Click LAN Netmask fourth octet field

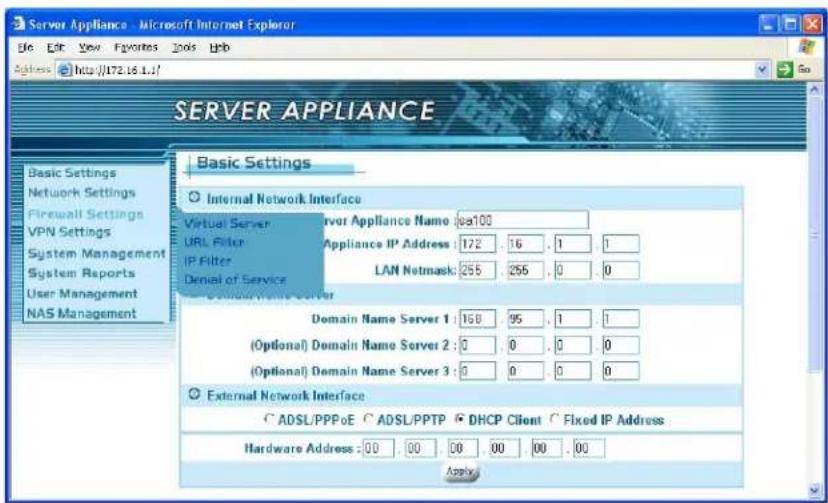(620, 270)
